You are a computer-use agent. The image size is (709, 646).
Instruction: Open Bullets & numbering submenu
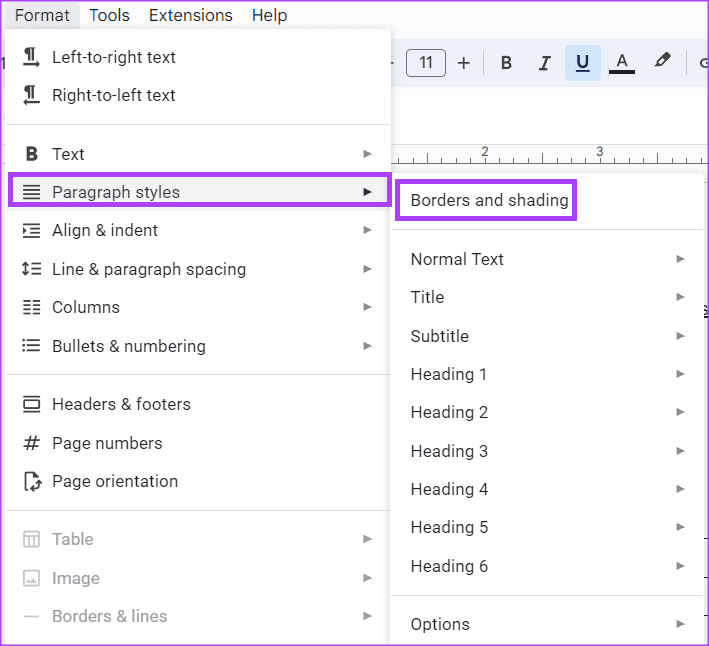(198, 346)
